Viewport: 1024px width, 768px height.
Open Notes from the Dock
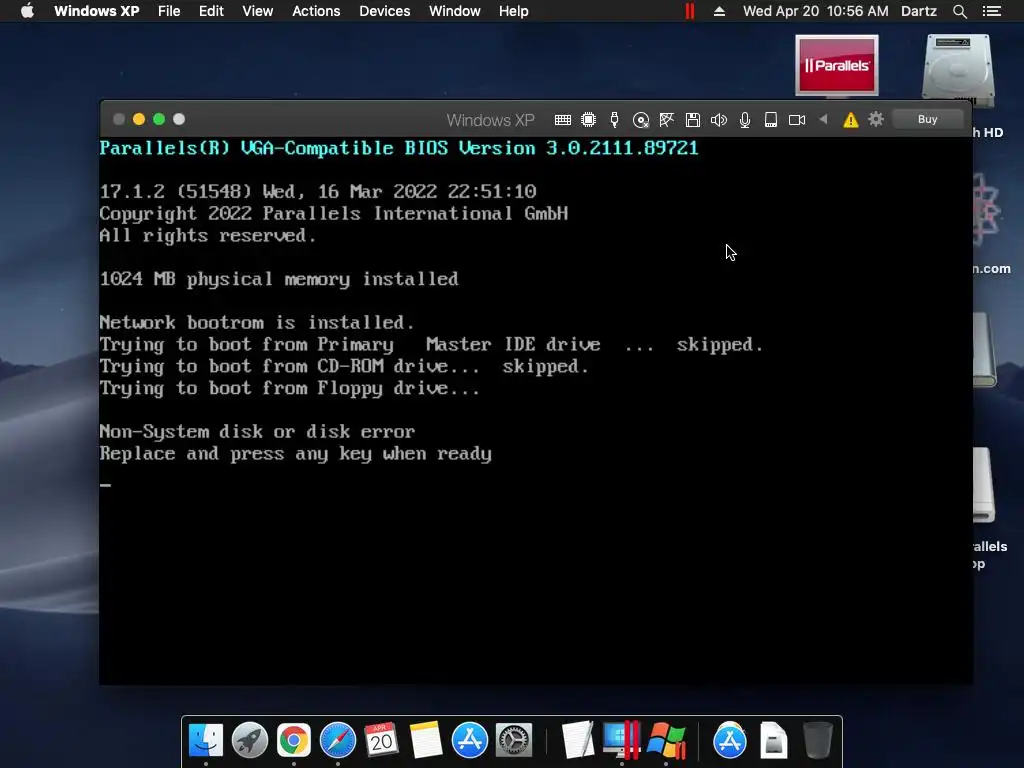pos(426,740)
